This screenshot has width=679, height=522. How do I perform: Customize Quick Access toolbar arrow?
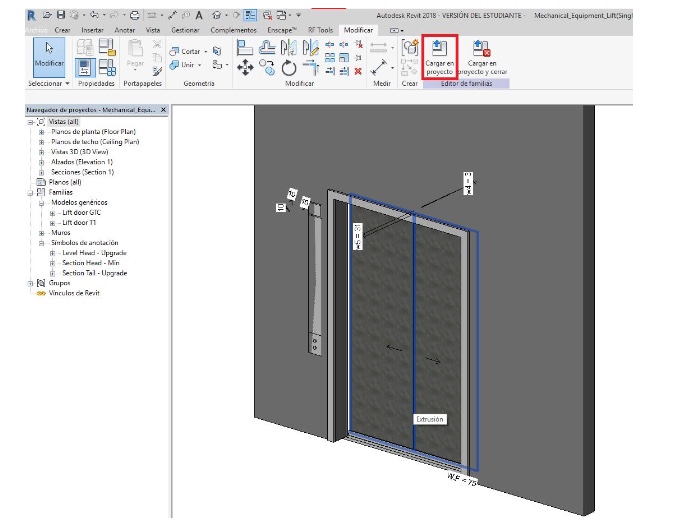(x=298, y=16)
